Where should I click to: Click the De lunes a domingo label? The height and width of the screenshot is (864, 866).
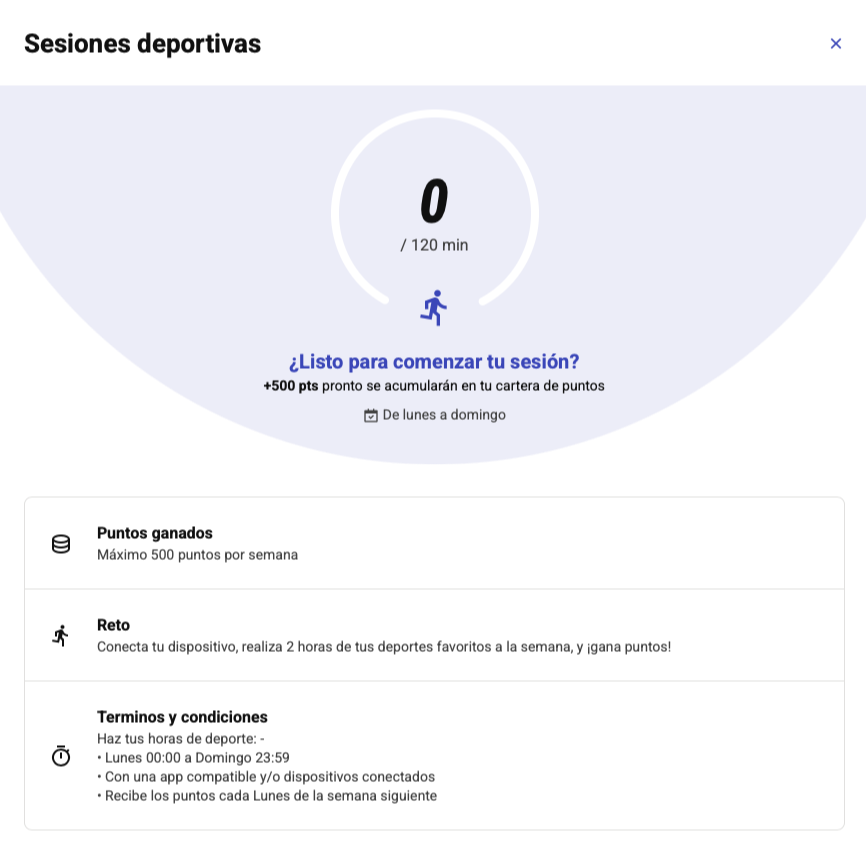pos(444,415)
